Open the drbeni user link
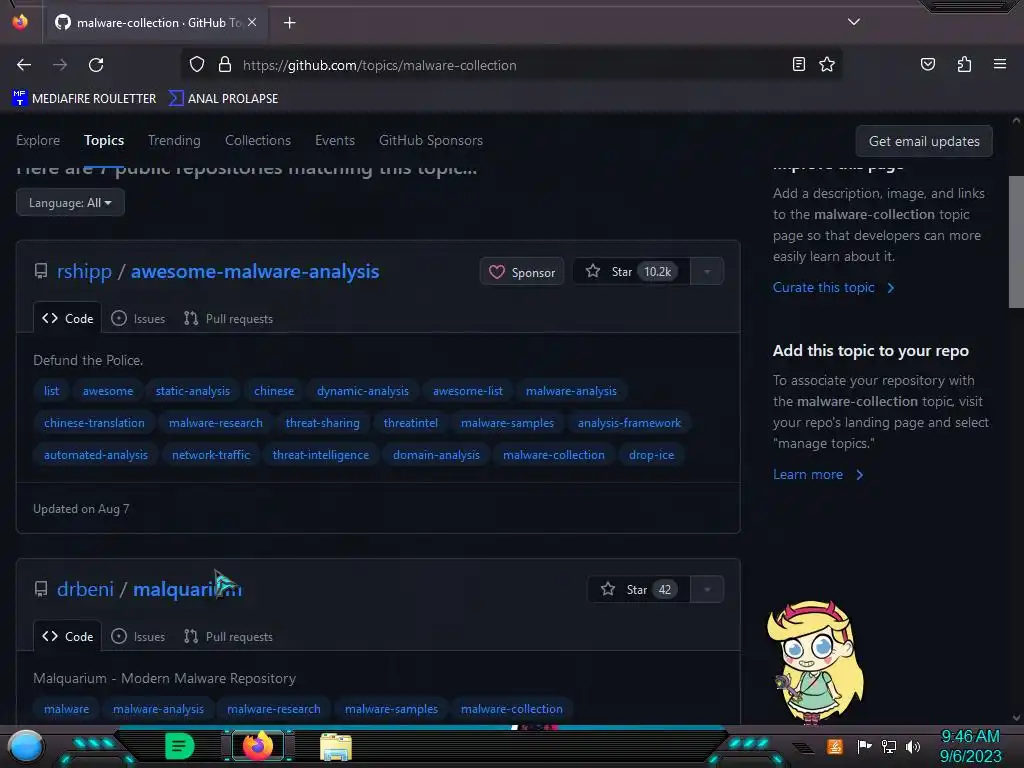This screenshot has height=768, width=1024. (x=86, y=589)
